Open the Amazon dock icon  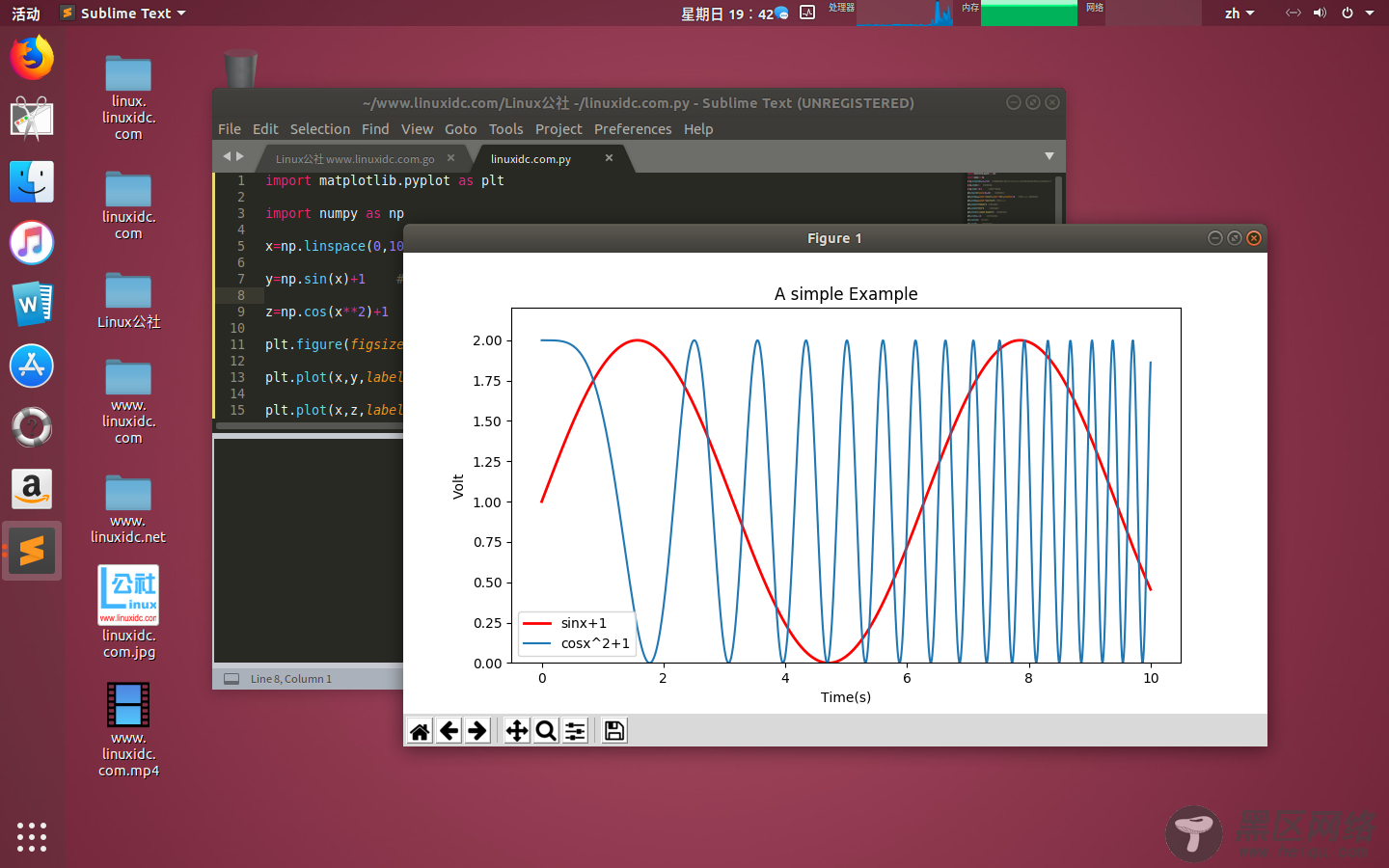[x=32, y=489]
